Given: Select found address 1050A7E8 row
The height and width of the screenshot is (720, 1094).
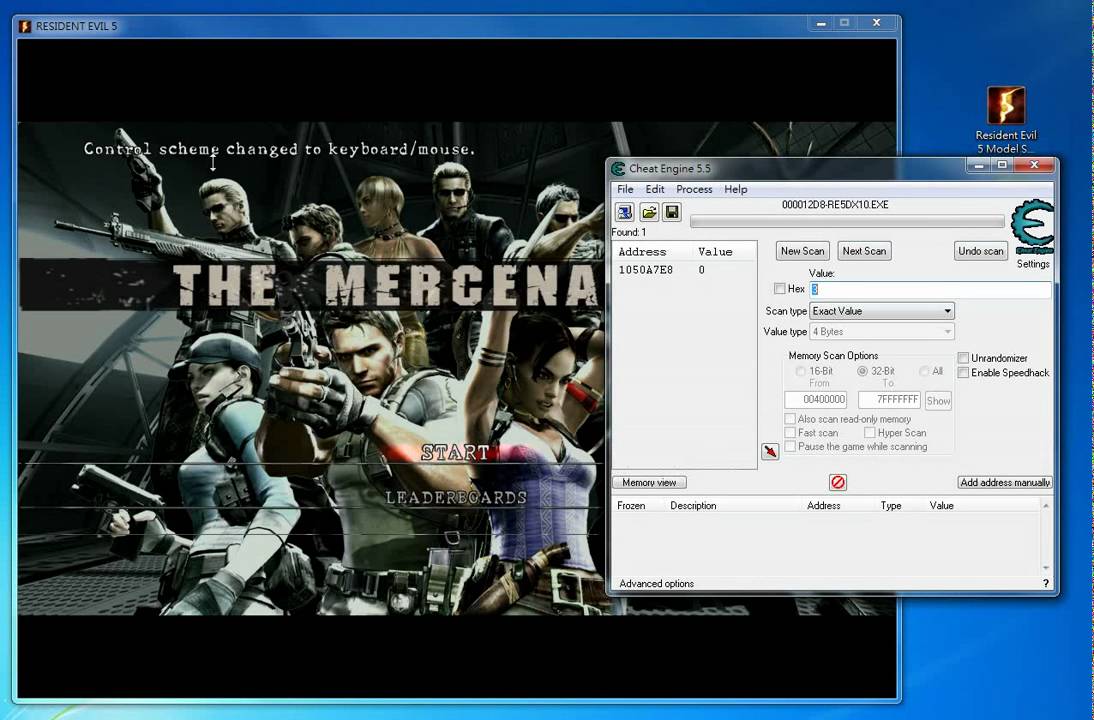Looking at the screenshot, I should (684, 270).
